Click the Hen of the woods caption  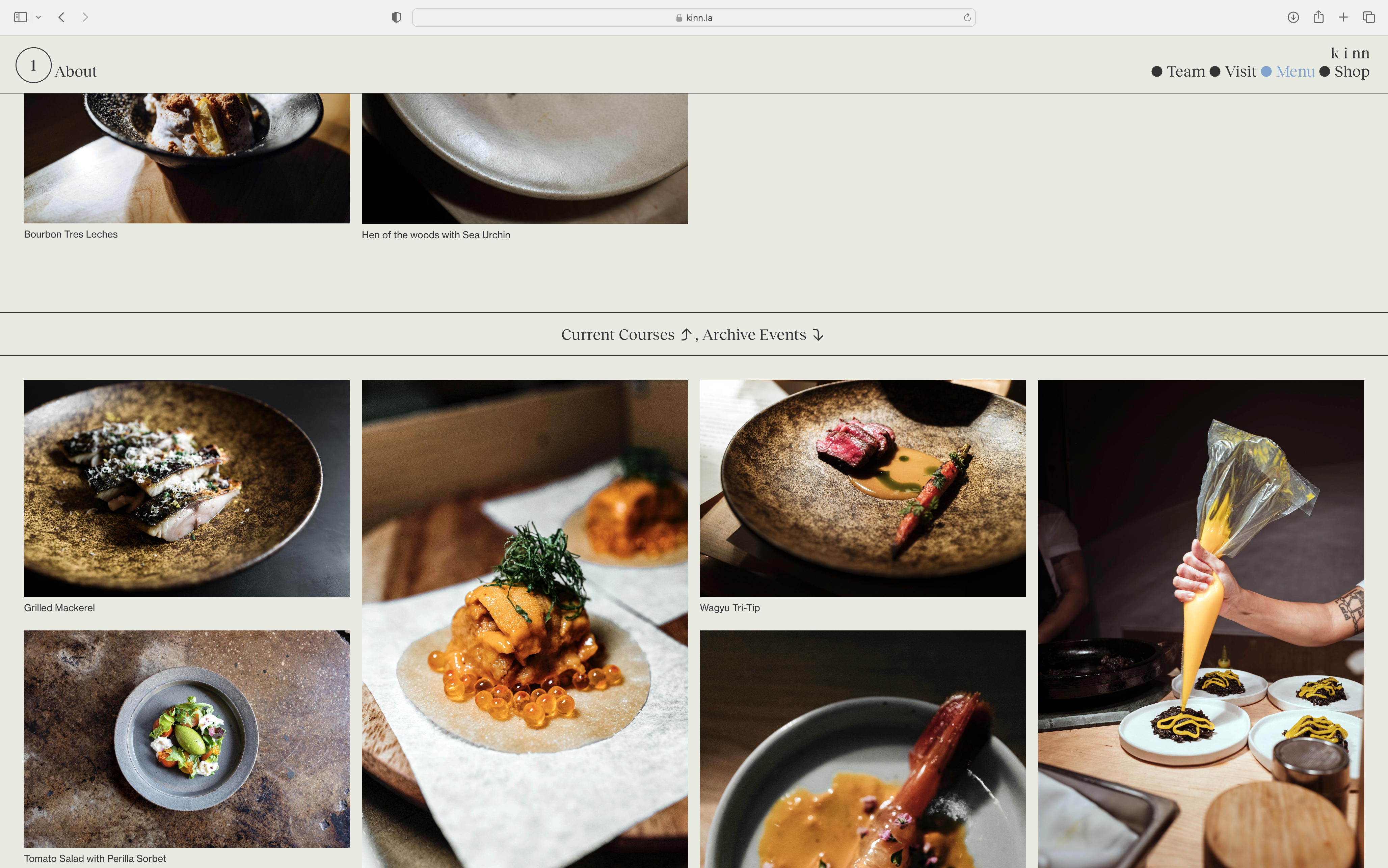(436, 235)
